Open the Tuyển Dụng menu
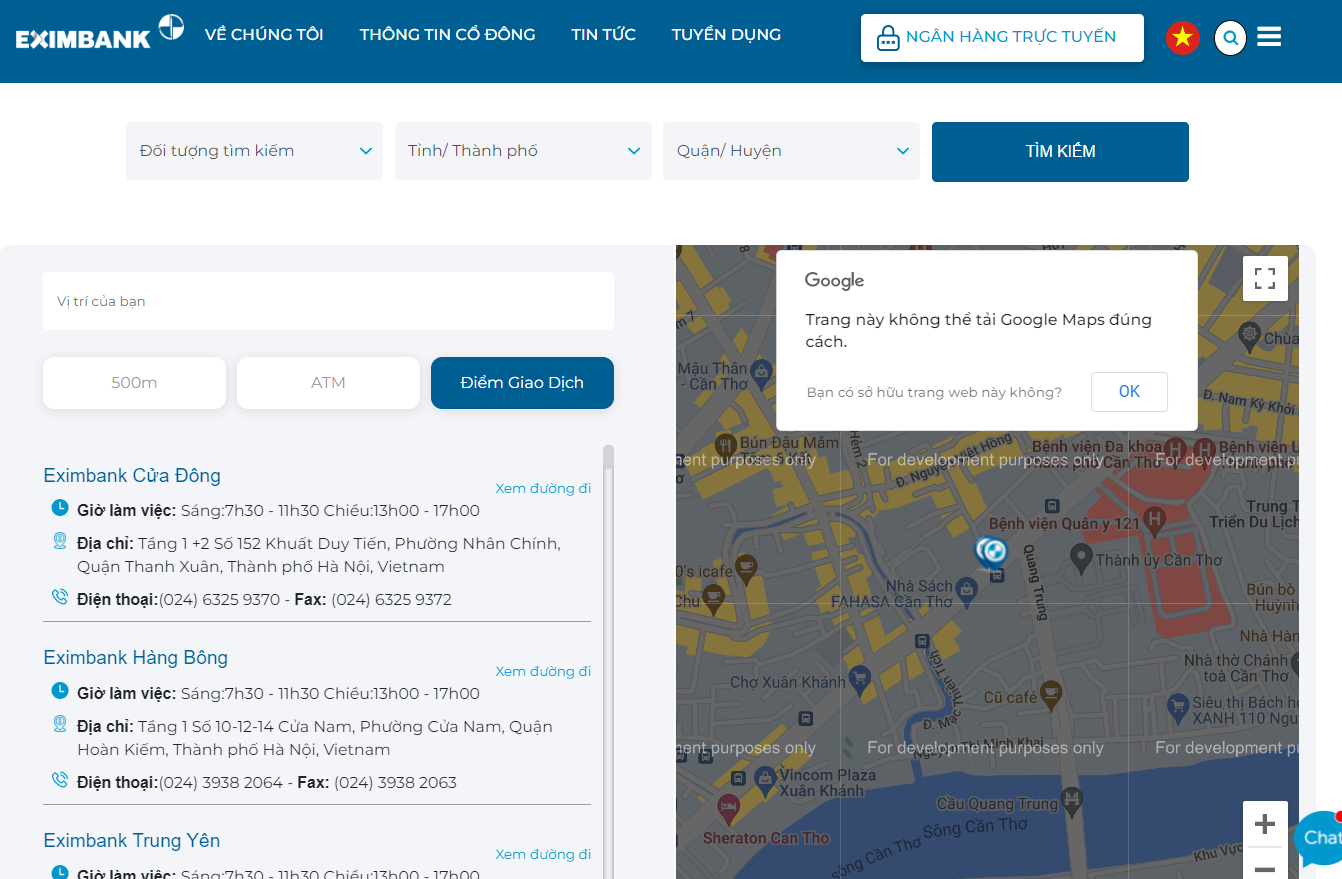 [726, 34]
